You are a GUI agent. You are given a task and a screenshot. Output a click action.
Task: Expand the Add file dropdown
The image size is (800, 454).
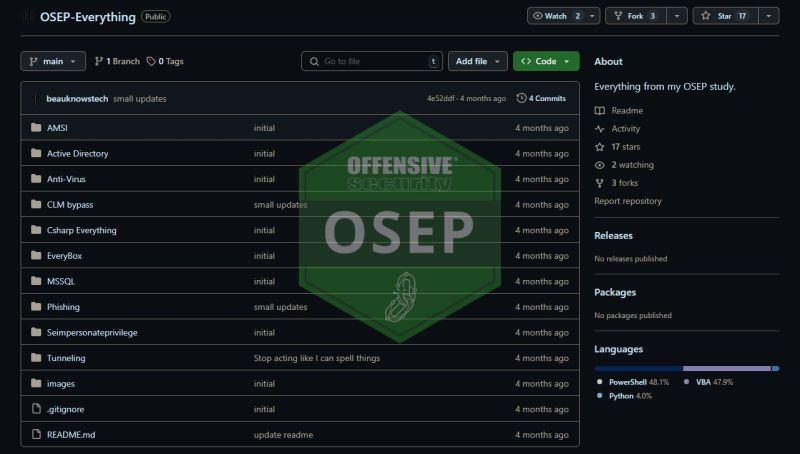click(x=478, y=61)
